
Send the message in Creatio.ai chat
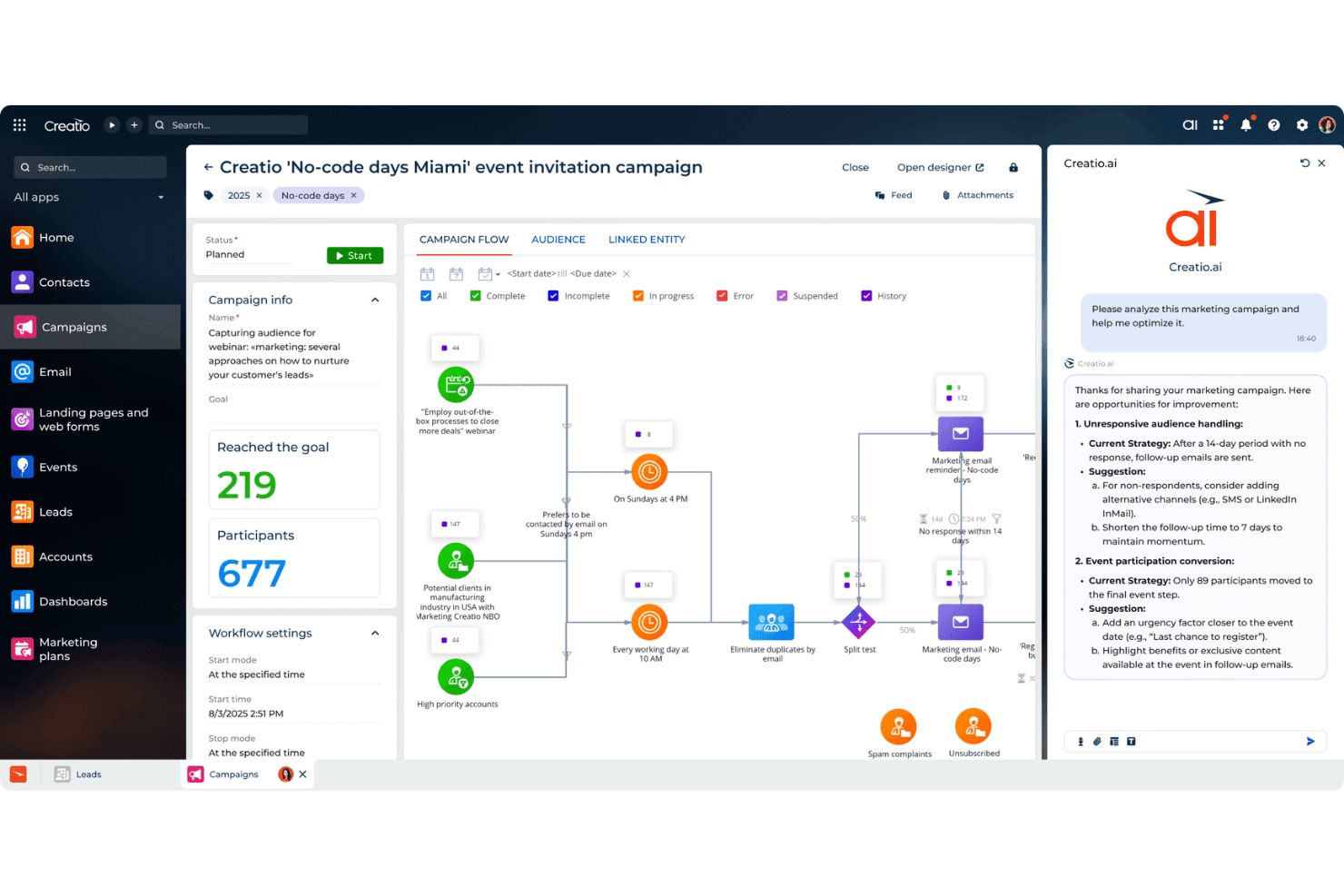click(x=1310, y=742)
